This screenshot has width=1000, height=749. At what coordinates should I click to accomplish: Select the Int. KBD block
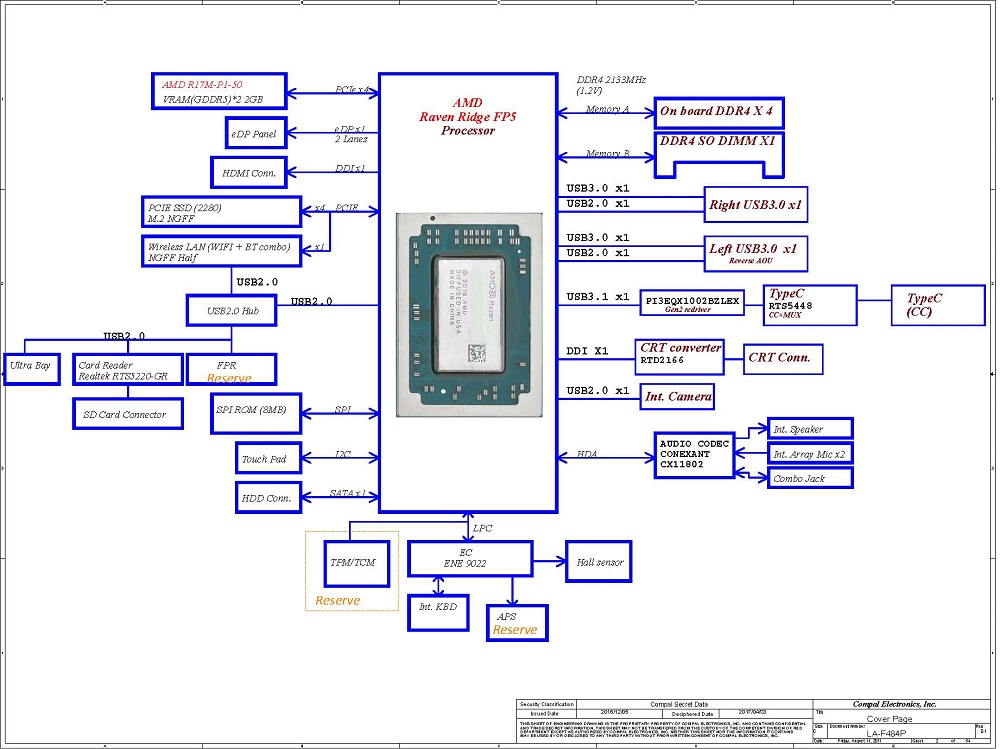point(438,612)
